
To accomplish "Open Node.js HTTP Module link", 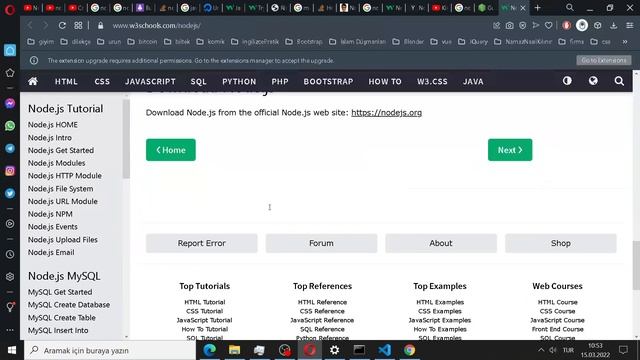I will pyautogui.click(x=64, y=176).
